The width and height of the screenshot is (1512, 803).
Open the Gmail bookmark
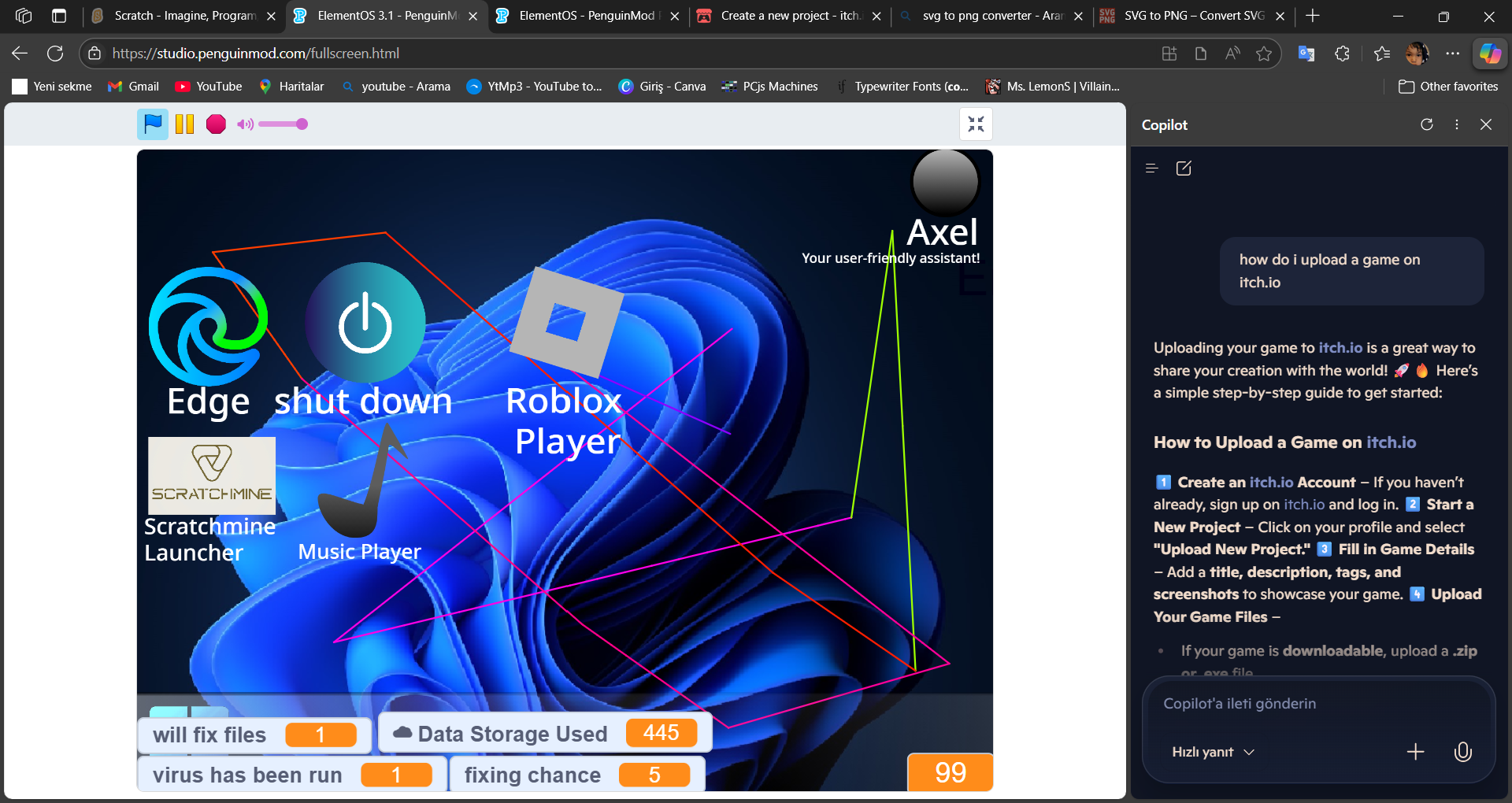point(133,87)
